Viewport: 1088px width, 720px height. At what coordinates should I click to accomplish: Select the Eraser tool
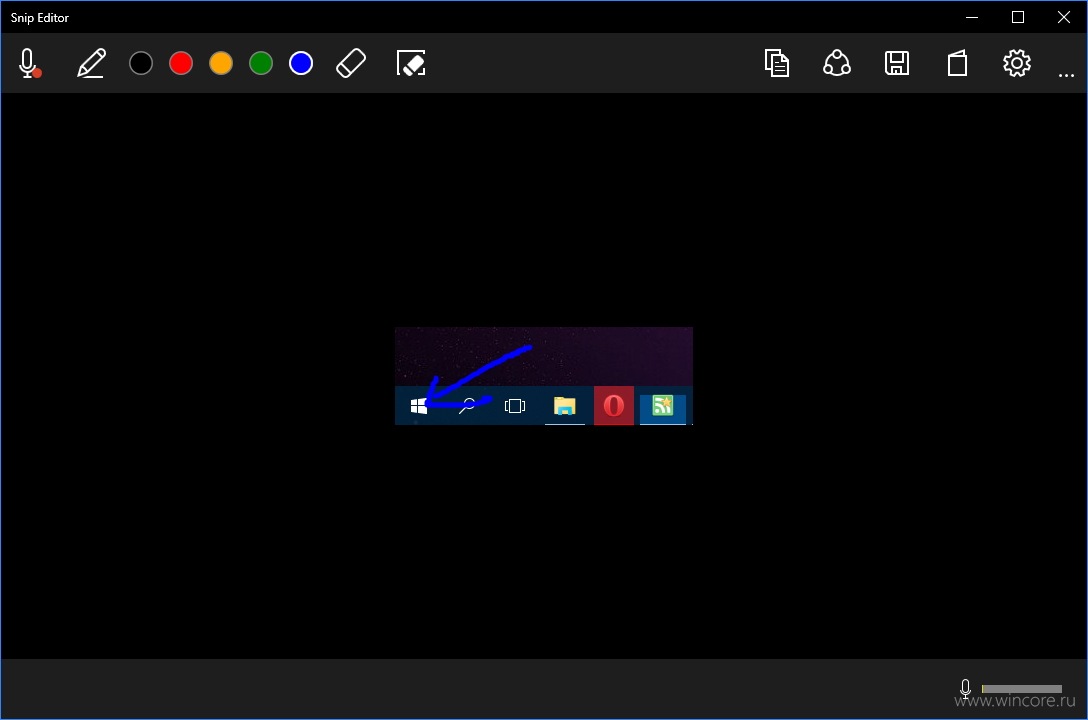point(351,63)
